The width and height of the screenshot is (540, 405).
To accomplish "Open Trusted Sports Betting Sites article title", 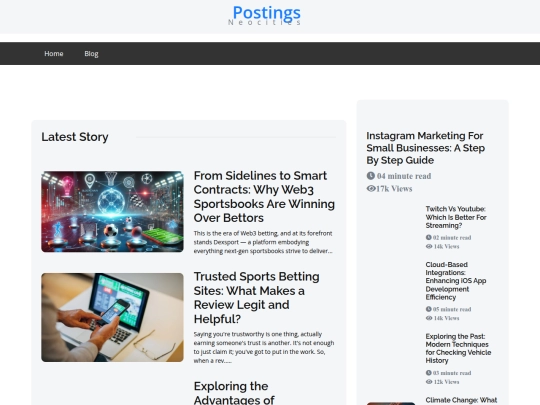I will [x=257, y=298].
